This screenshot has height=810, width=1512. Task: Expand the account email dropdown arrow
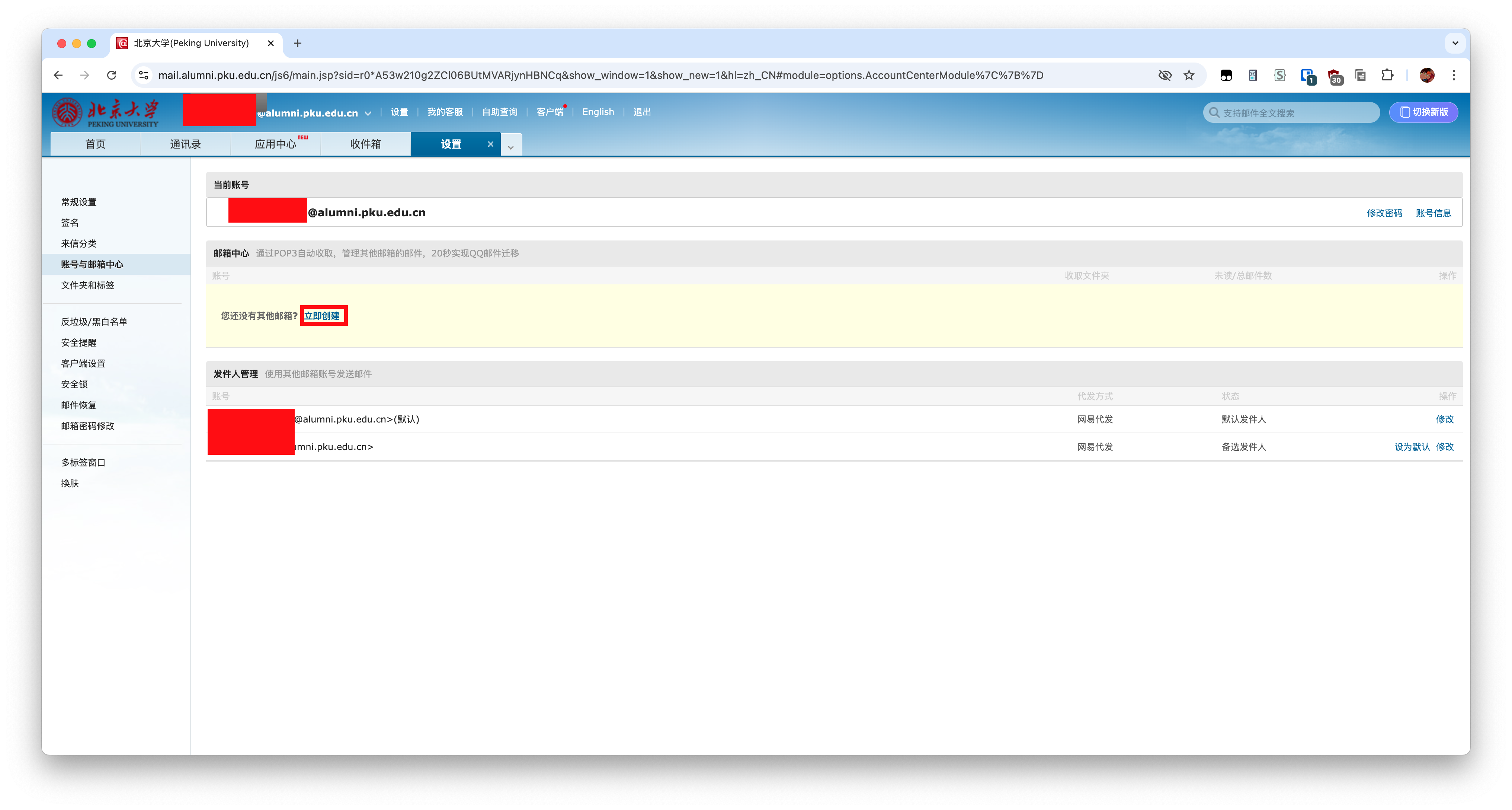coord(368,114)
